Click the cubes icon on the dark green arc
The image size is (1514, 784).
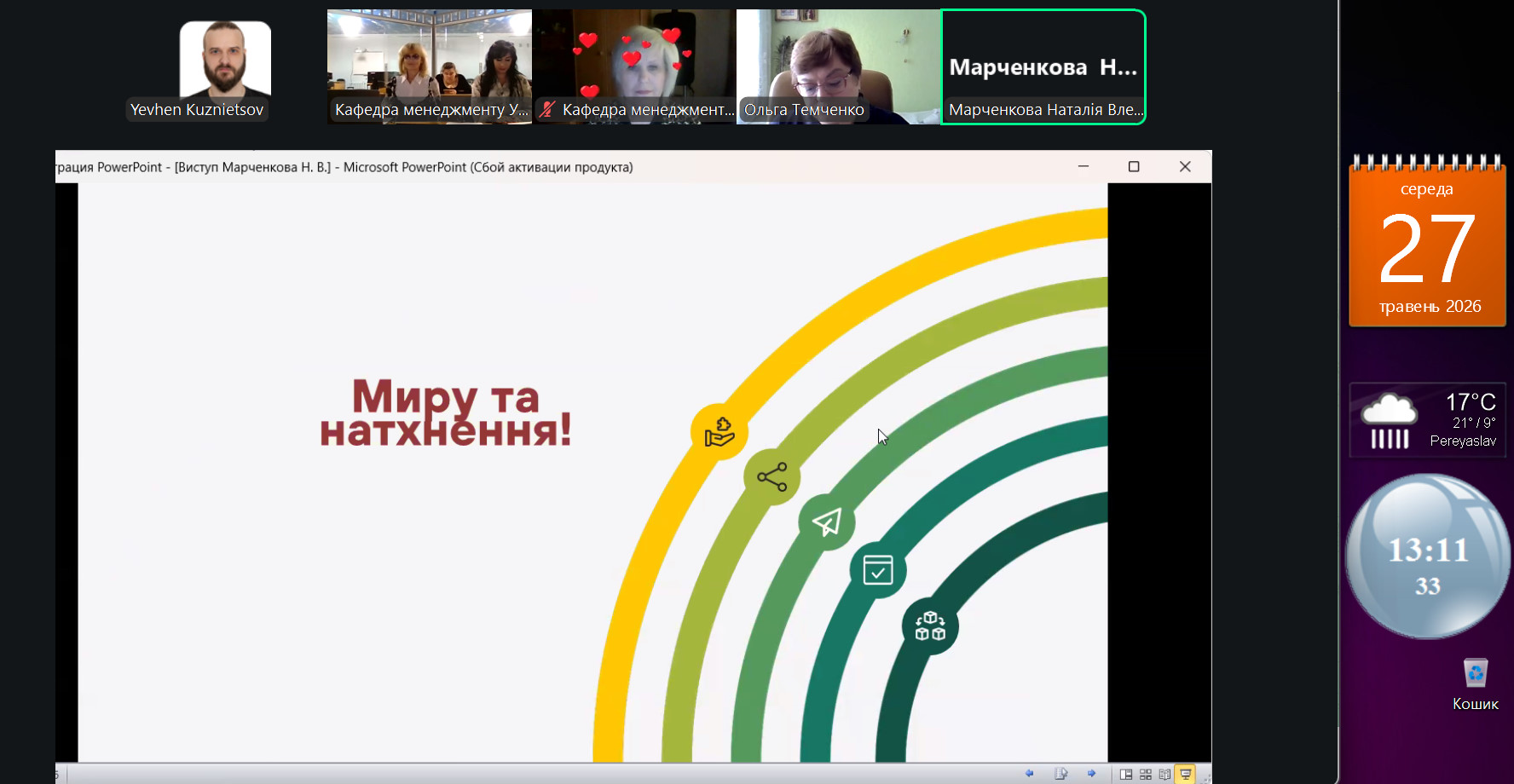[930, 626]
